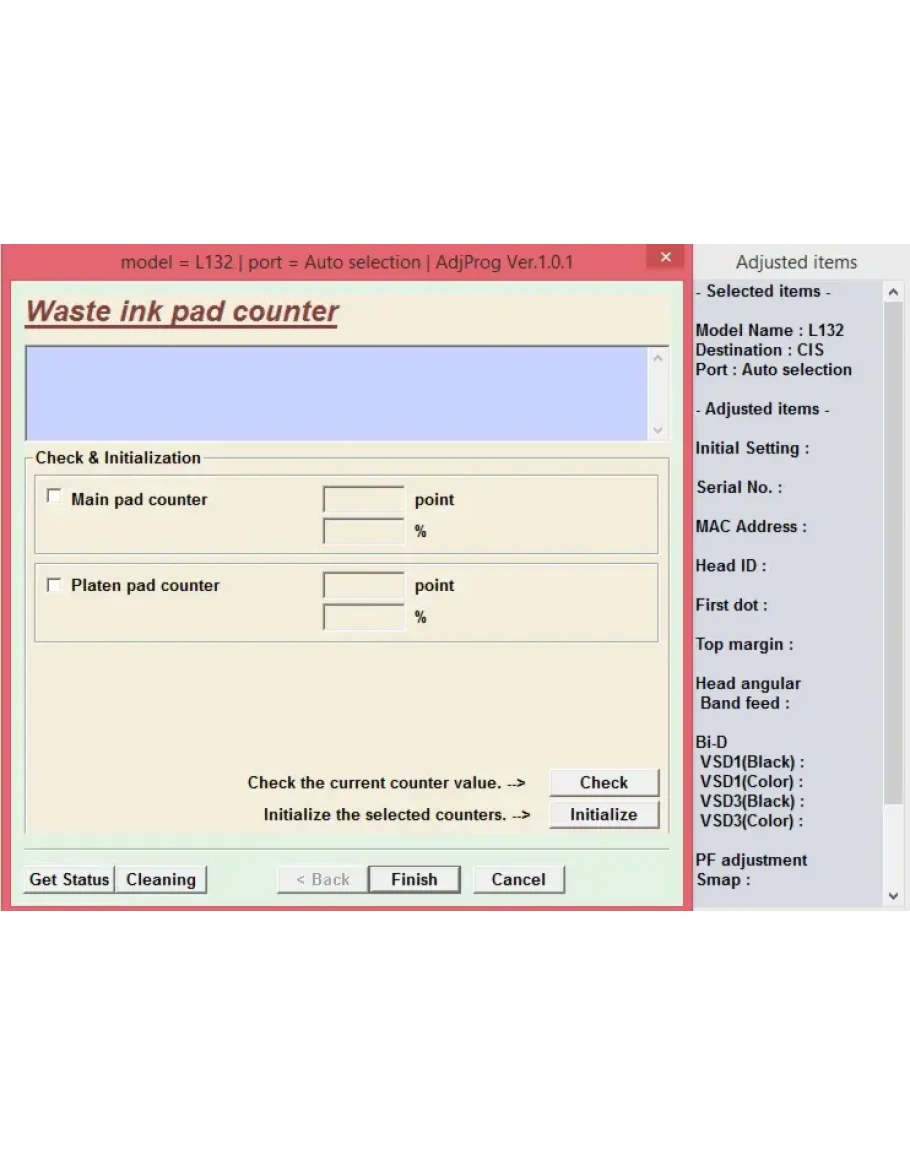Enable the Main pad counter checkbox
This screenshot has width=910, height=1155.
54,496
